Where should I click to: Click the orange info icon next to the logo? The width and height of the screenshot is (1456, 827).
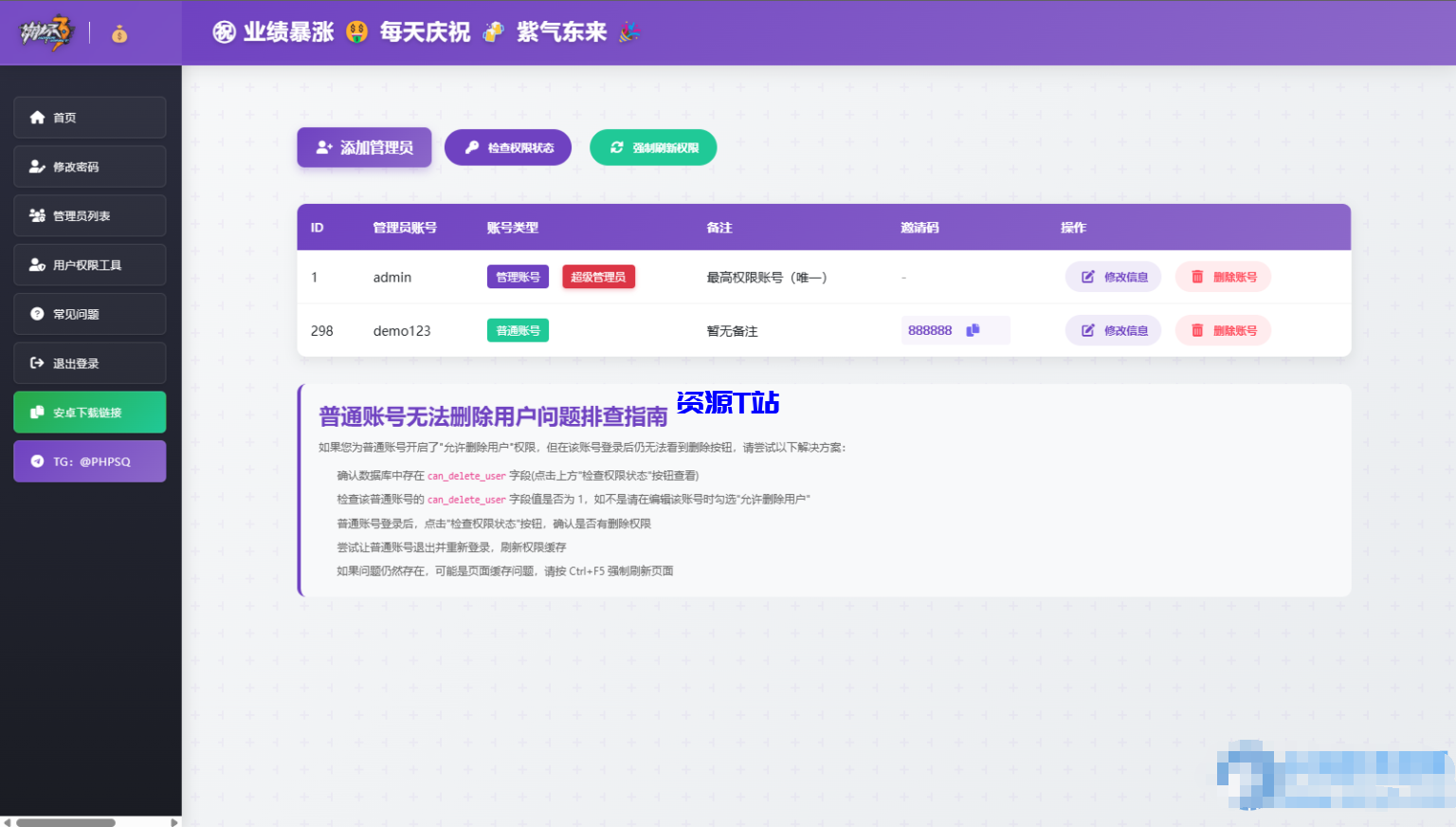point(118,35)
